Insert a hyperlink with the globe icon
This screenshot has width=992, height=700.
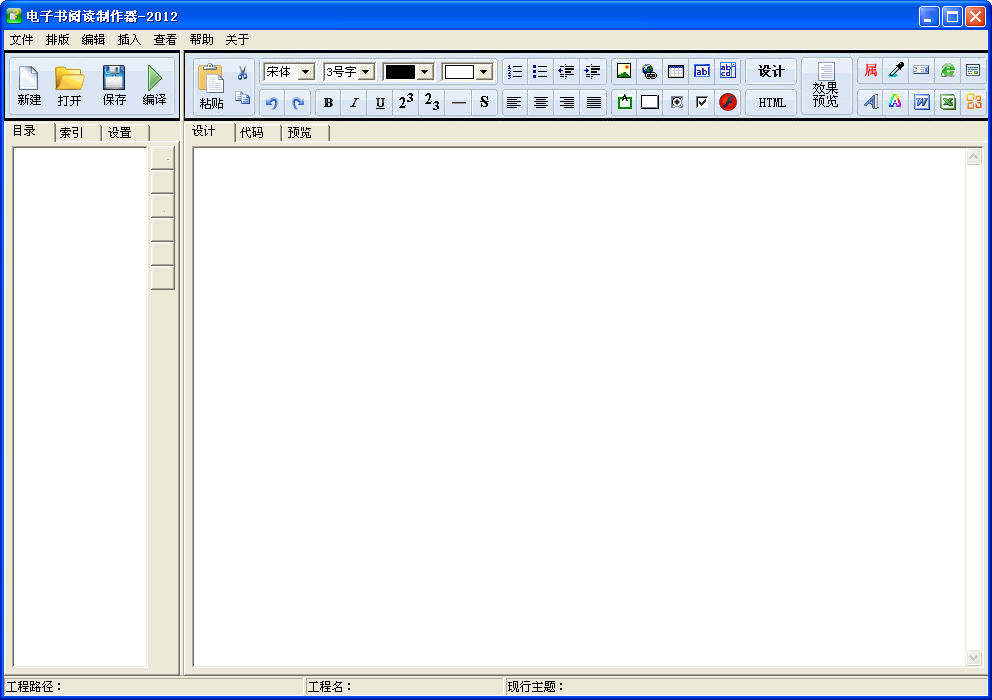point(650,71)
